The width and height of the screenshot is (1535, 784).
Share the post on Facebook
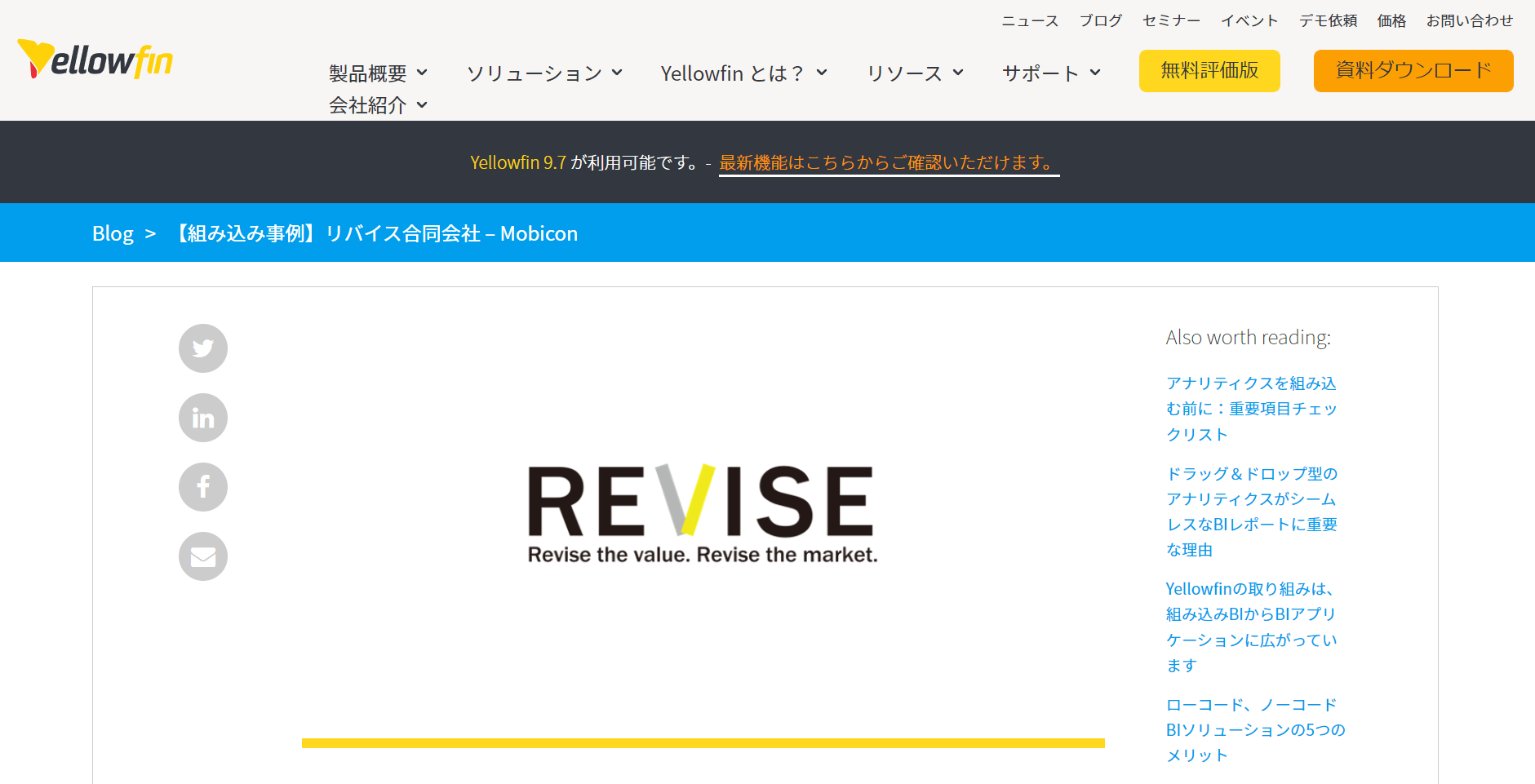click(x=203, y=487)
